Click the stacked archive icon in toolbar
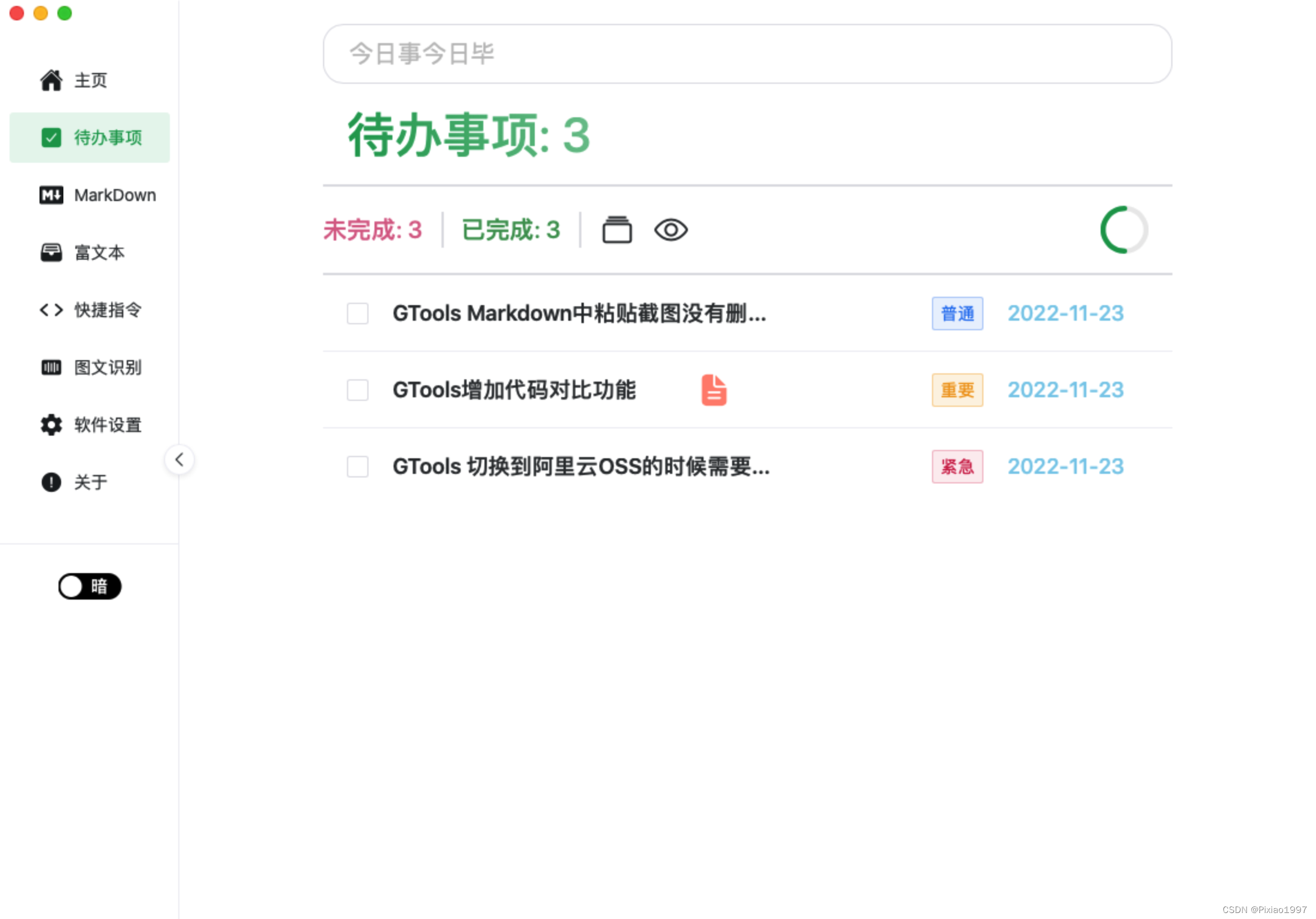 click(x=617, y=230)
